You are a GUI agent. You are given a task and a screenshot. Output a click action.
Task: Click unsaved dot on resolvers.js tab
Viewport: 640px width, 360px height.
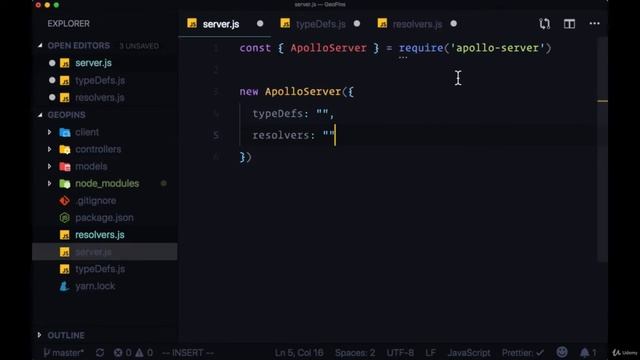pyautogui.click(x=453, y=24)
